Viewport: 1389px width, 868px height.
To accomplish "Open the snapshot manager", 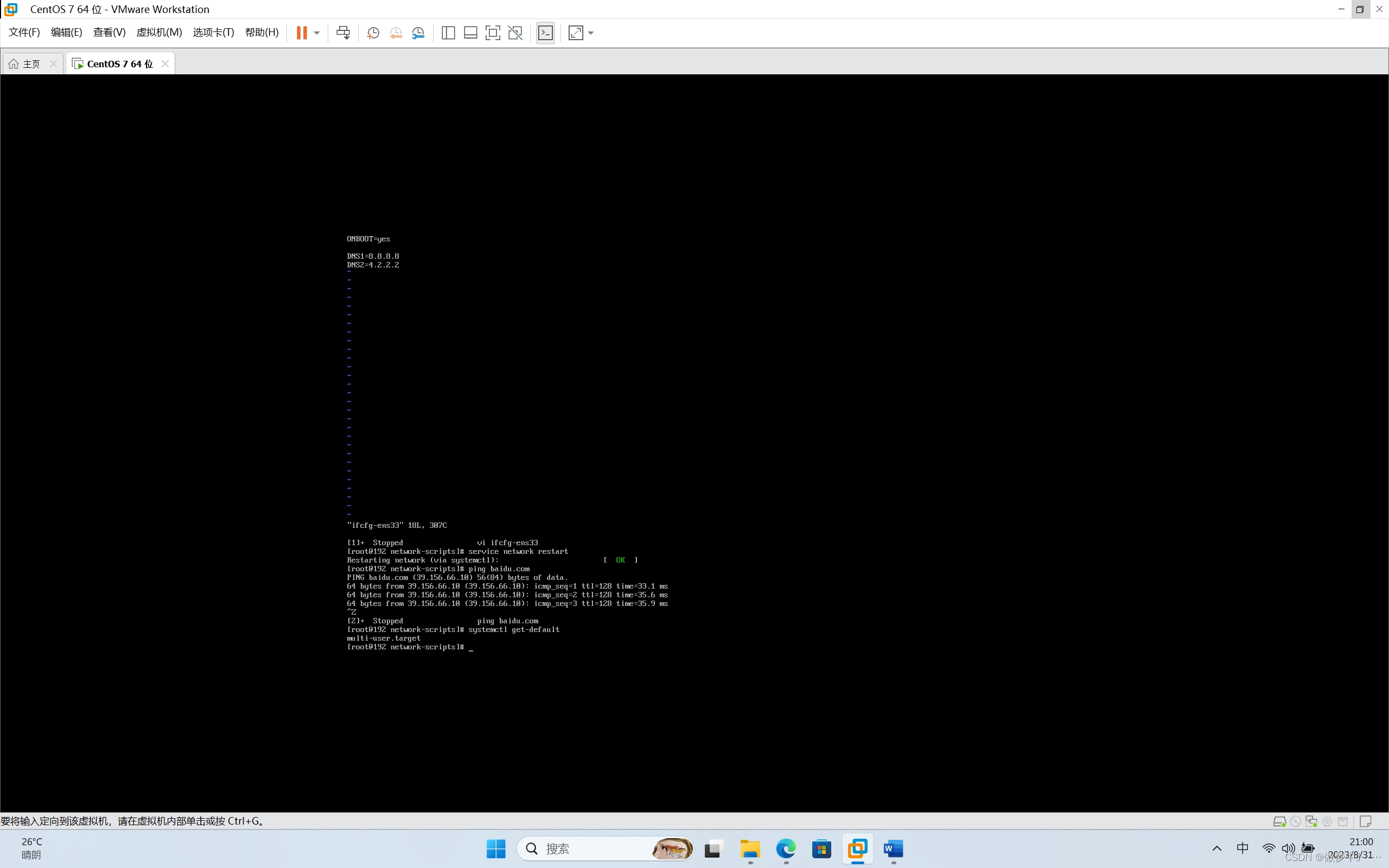I will [x=419, y=33].
